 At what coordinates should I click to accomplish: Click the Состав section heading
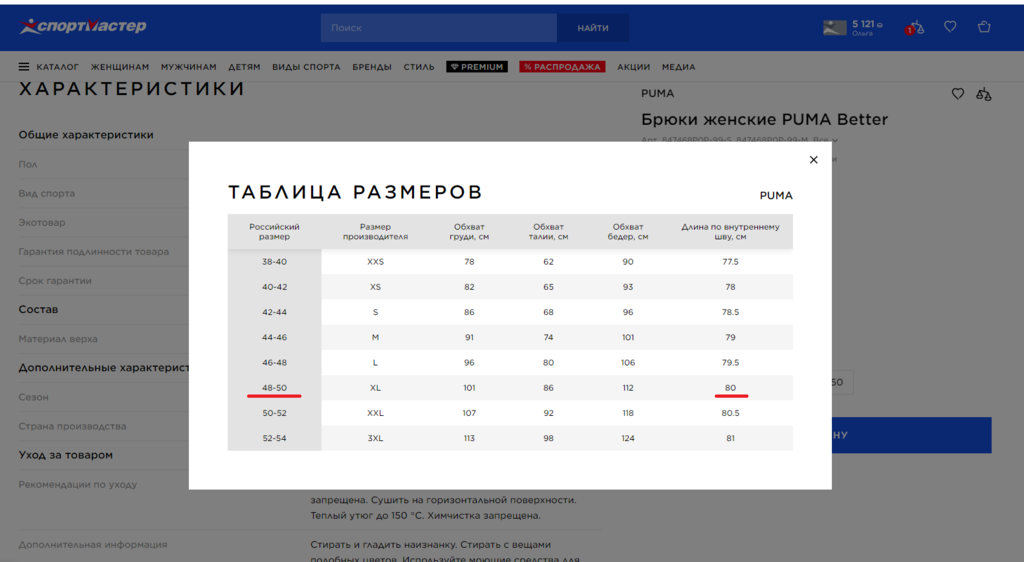(38, 309)
